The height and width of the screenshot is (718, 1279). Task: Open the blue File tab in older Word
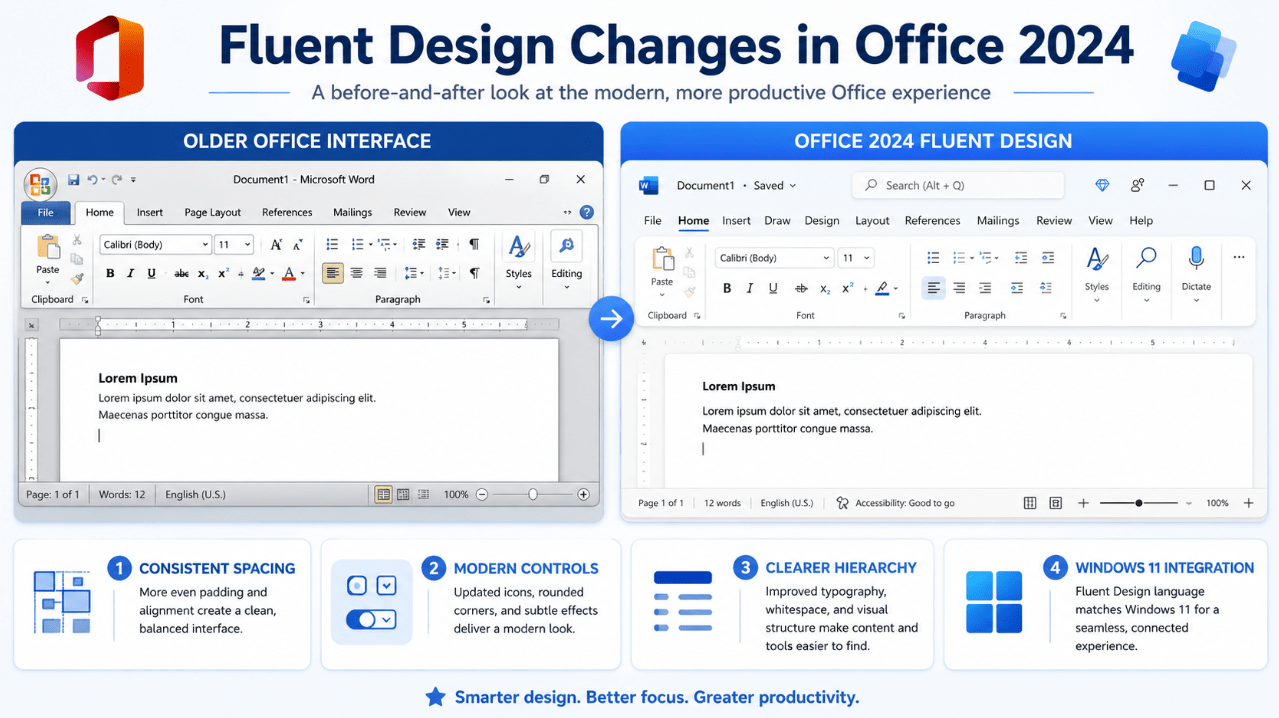pos(46,212)
